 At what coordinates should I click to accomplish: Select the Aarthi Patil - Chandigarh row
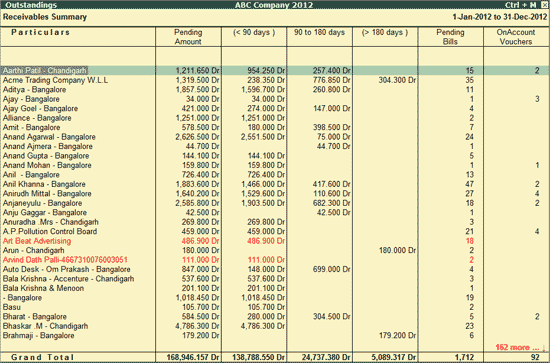(275, 70)
